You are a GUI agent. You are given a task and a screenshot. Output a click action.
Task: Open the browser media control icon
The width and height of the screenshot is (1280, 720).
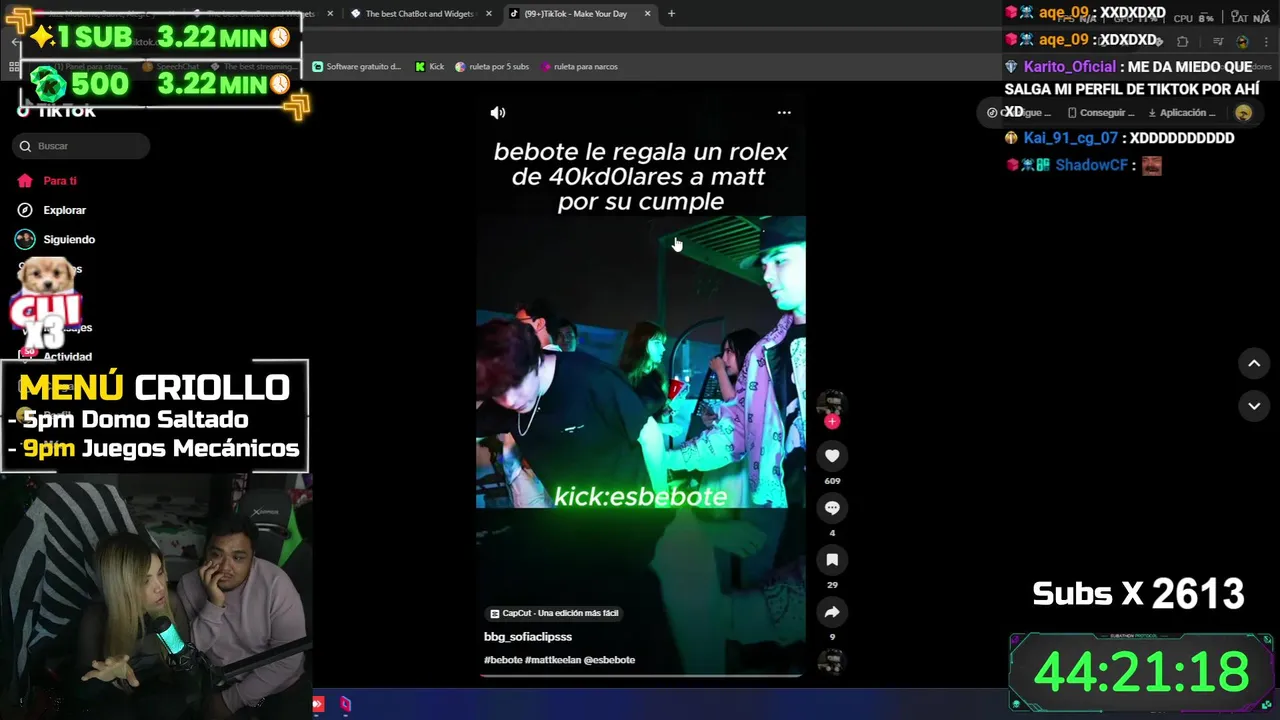(x=1218, y=42)
